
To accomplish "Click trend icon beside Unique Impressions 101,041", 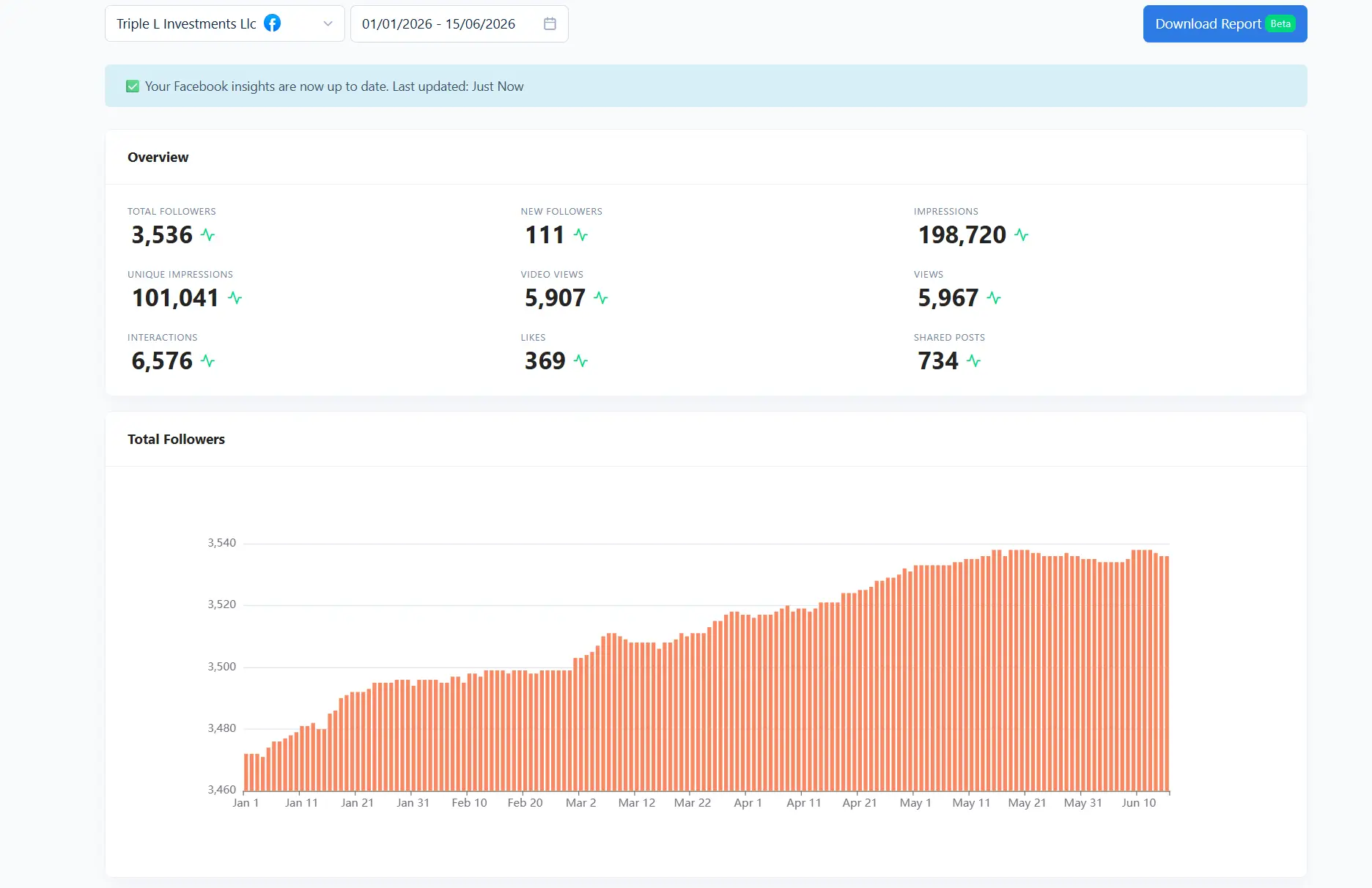I will (x=235, y=298).
